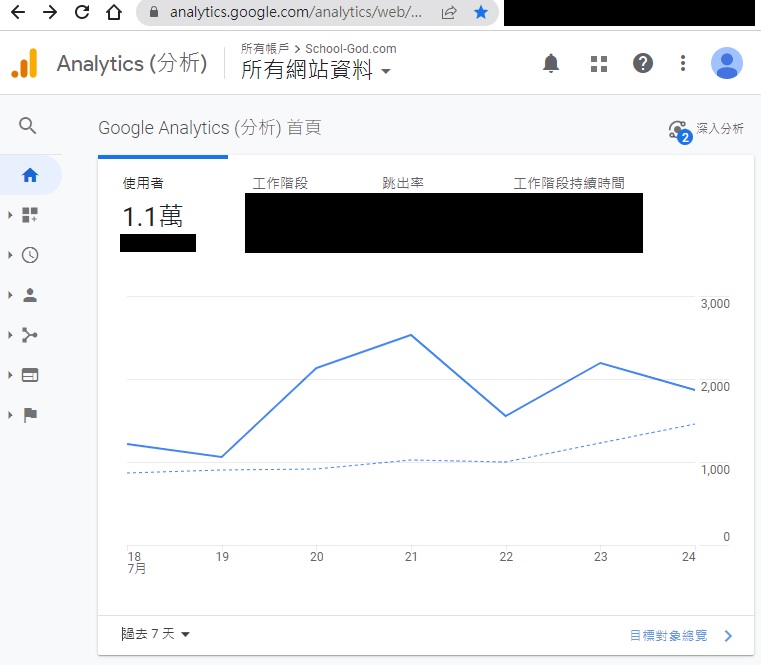The width and height of the screenshot is (761, 665).
Task: Expand the Customization section arrow
Action: tap(10, 215)
